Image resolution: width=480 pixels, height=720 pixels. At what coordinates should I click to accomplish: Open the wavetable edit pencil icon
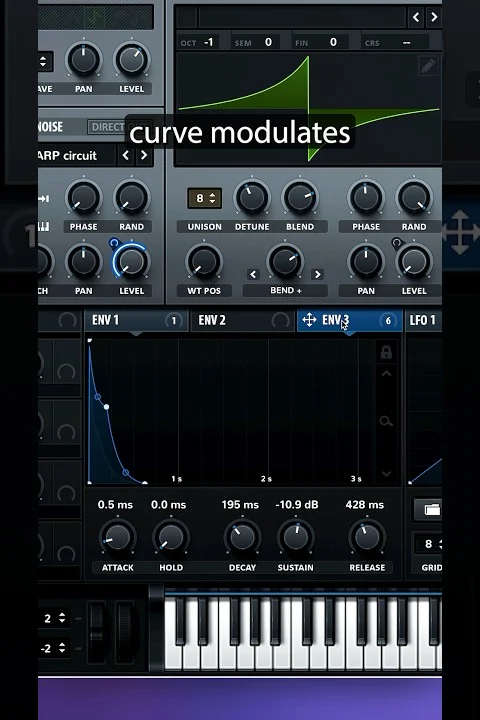coord(428,67)
